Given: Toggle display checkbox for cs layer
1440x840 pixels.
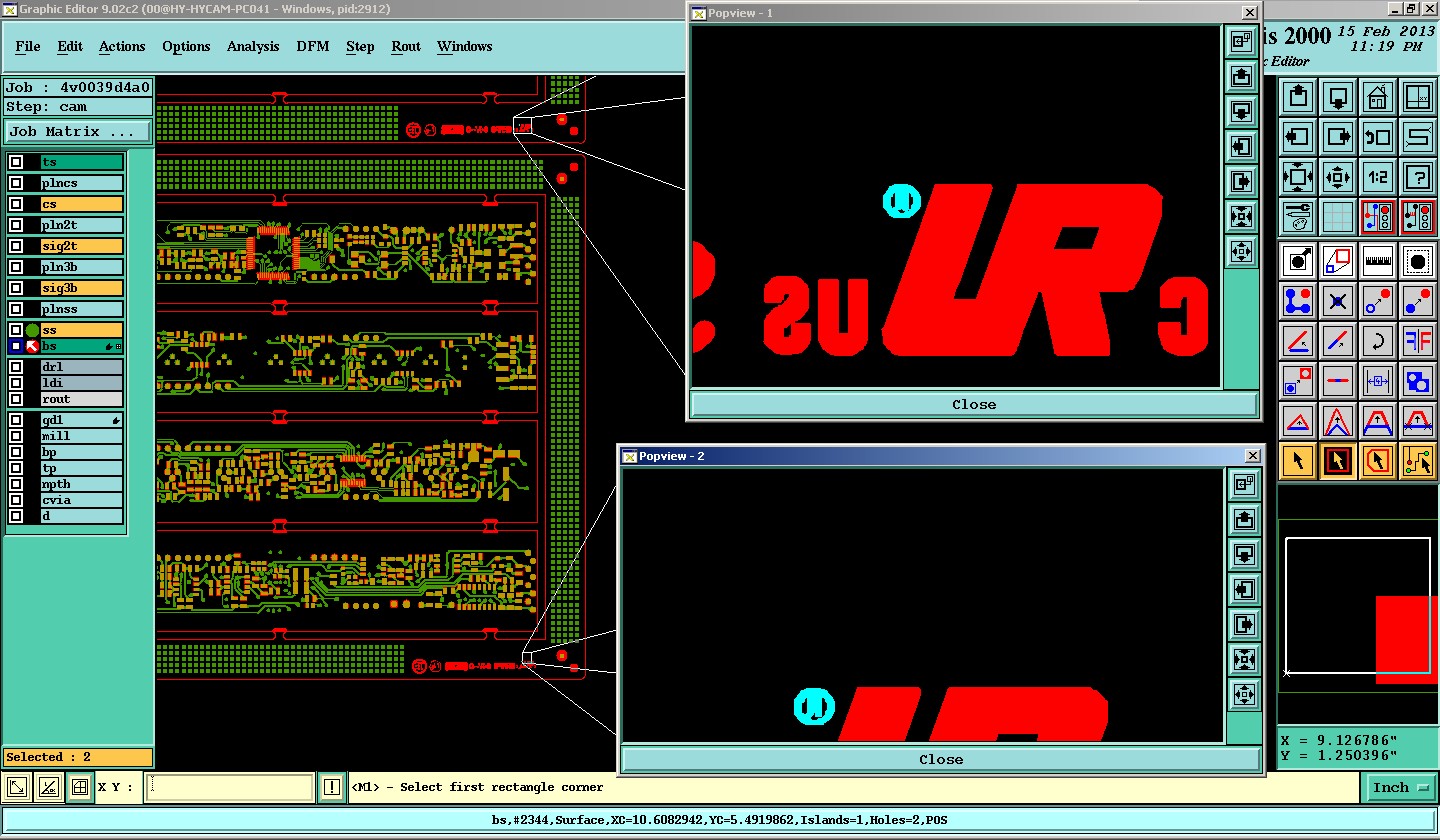Looking at the screenshot, I should click(16, 204).
